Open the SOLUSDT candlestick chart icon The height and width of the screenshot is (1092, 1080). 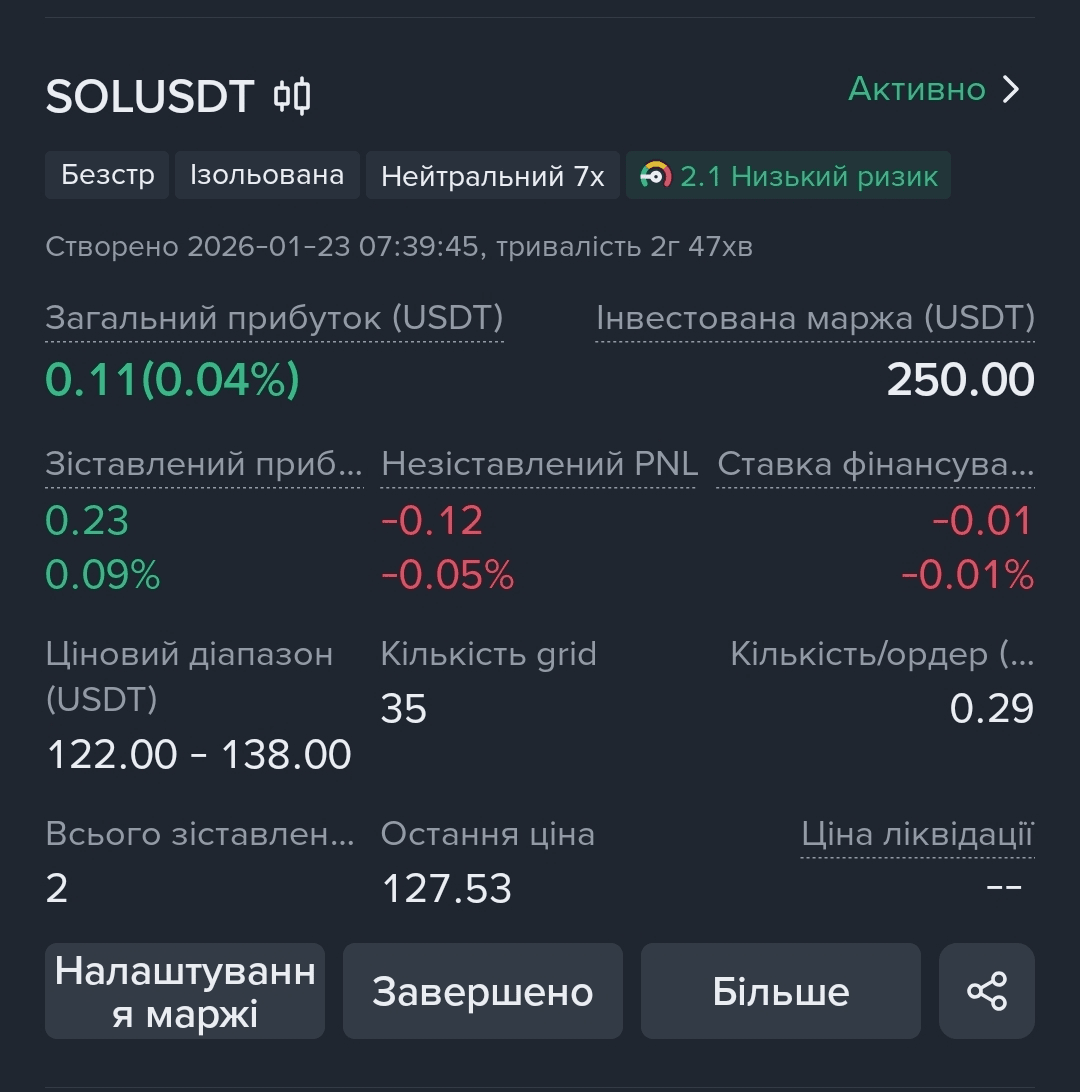[292, 97]
